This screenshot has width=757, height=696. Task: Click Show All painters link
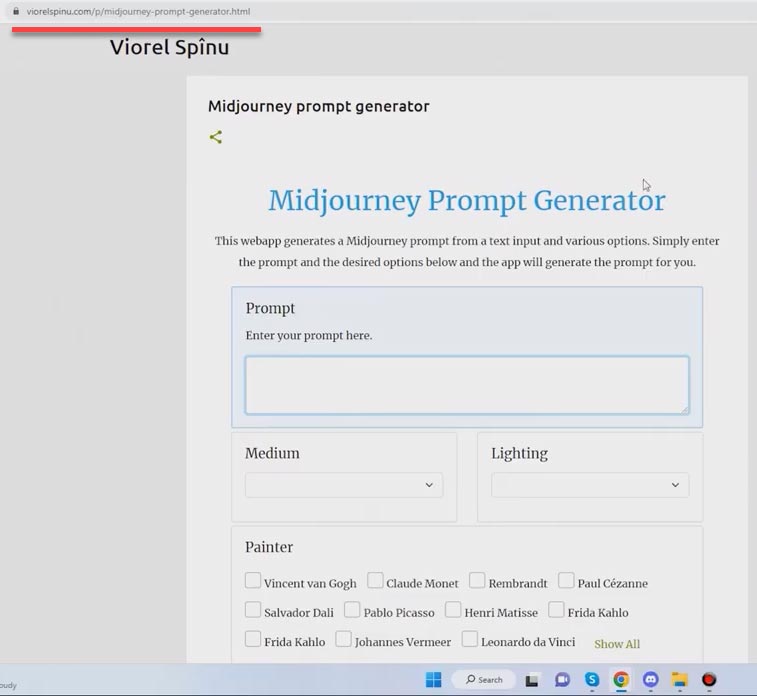pyautogui.click(x=617, y=644)
